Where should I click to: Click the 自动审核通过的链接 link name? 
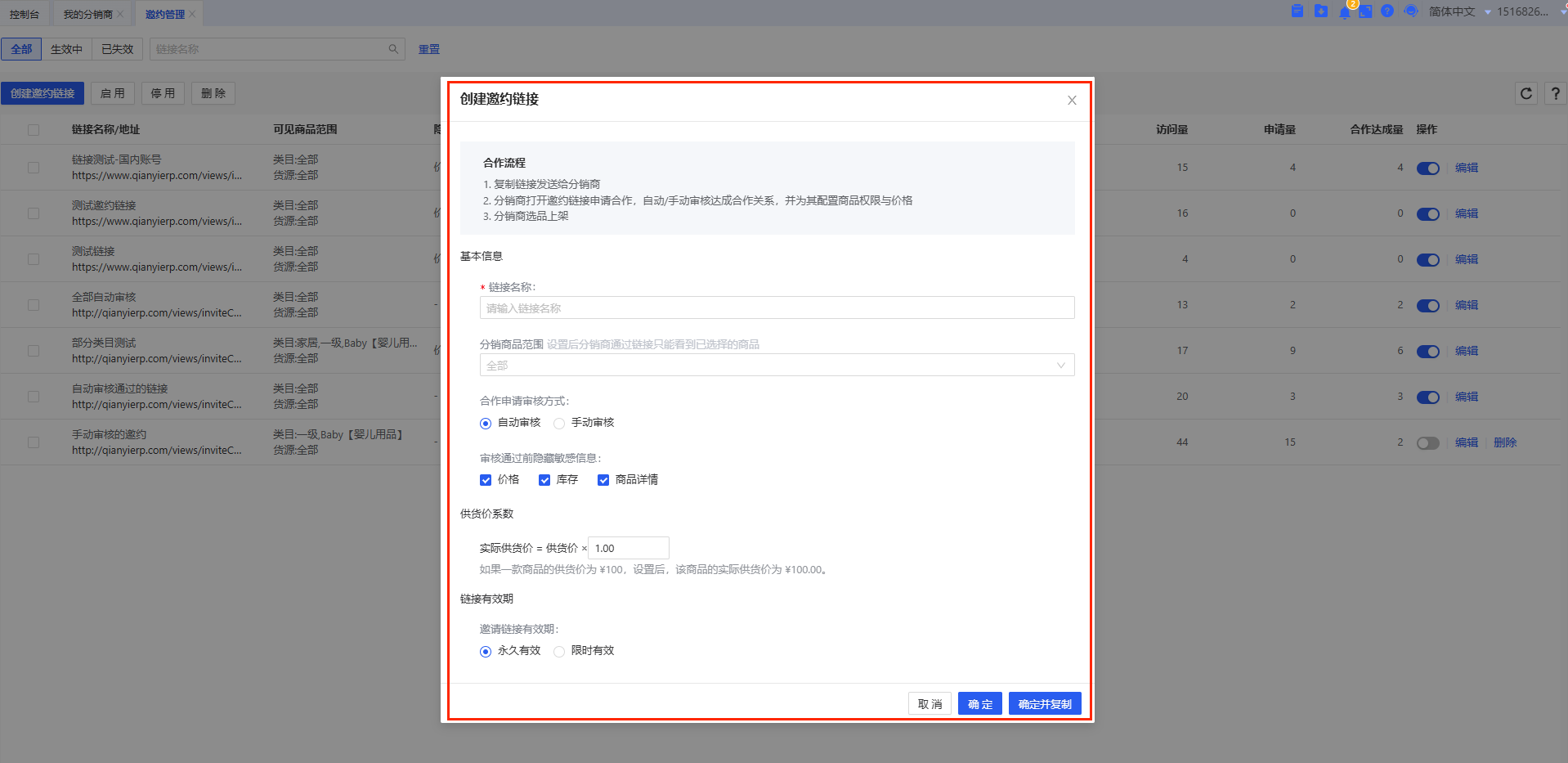point(119,388)
